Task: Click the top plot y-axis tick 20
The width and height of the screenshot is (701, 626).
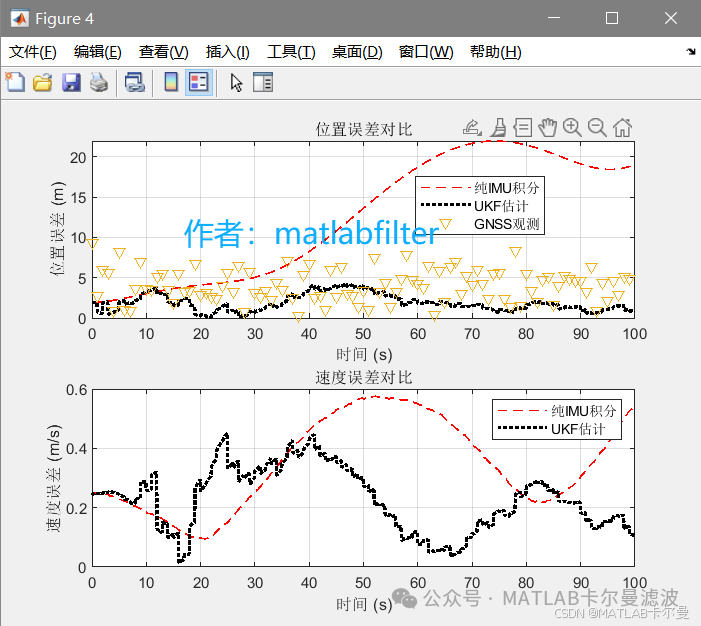Action: tap(78, 157)
